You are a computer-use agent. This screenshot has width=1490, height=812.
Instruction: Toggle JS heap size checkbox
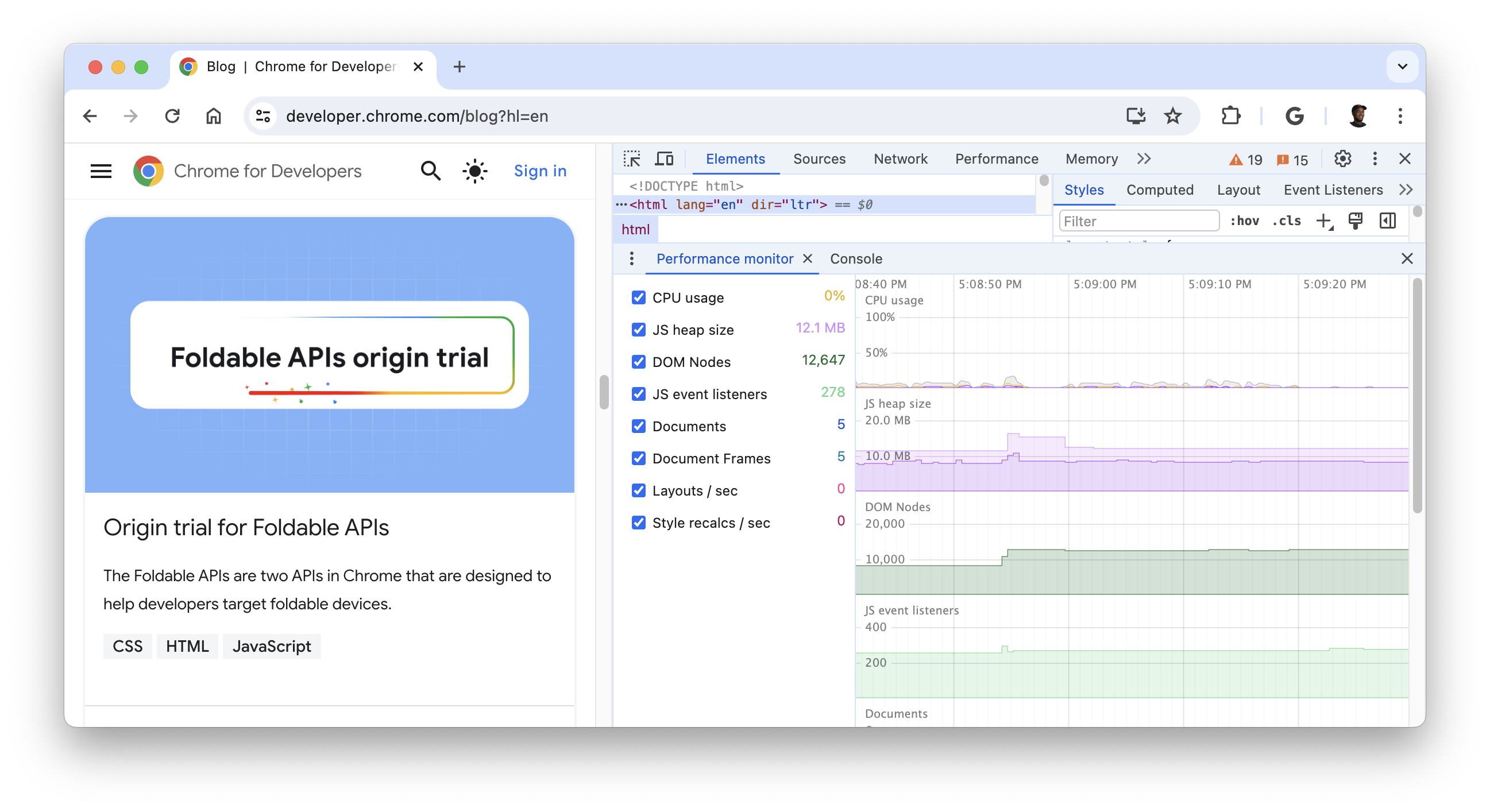pyautogui.click(x=638, y=329)
